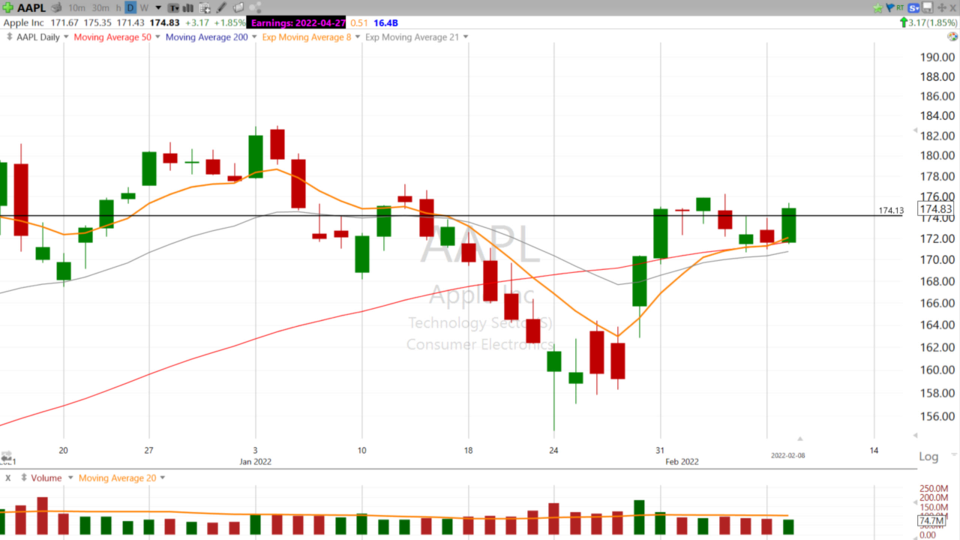Select the pencil drawing tool
This screenshot has width=960, height=540.
(x=220, y=7)
